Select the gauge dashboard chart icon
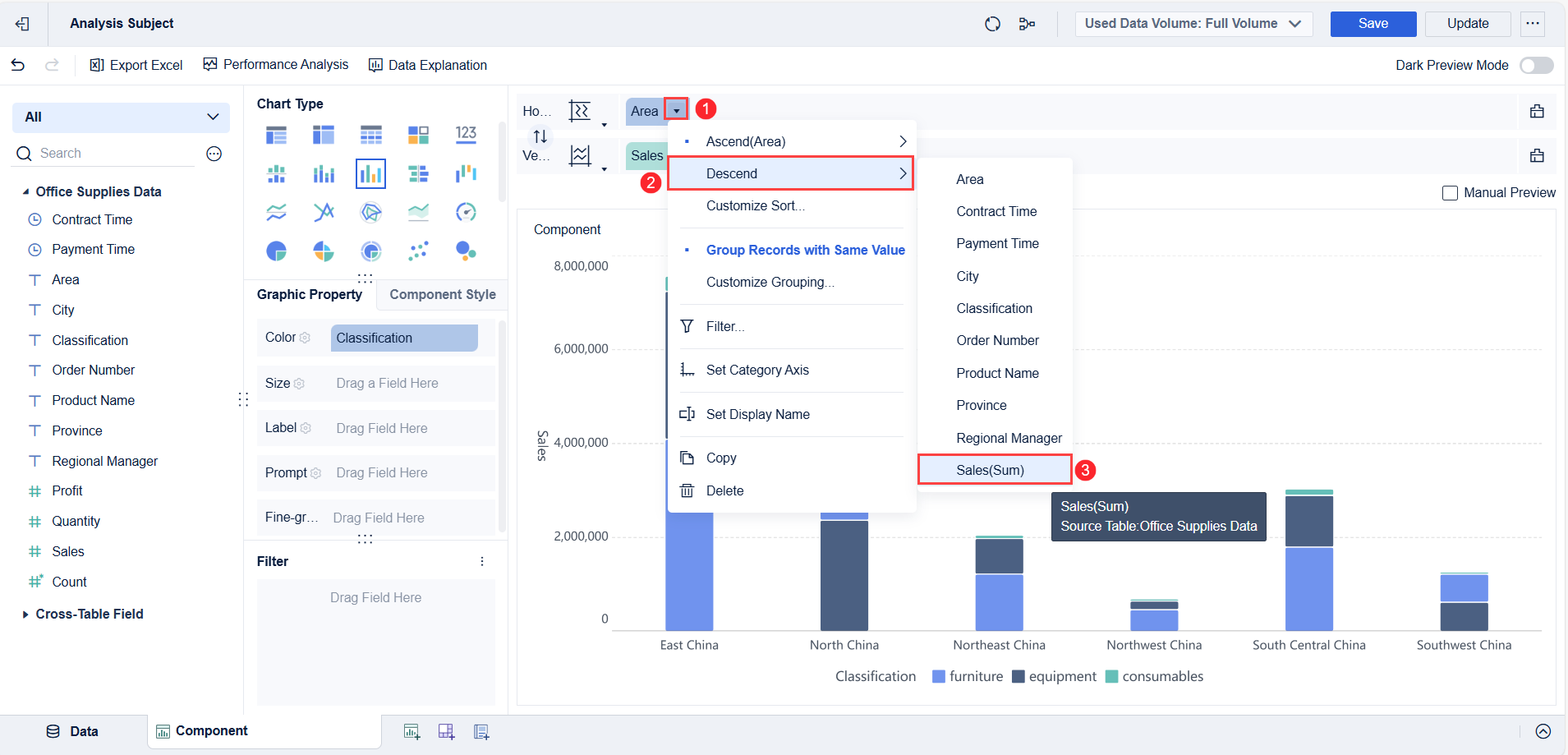 (466, 212)
